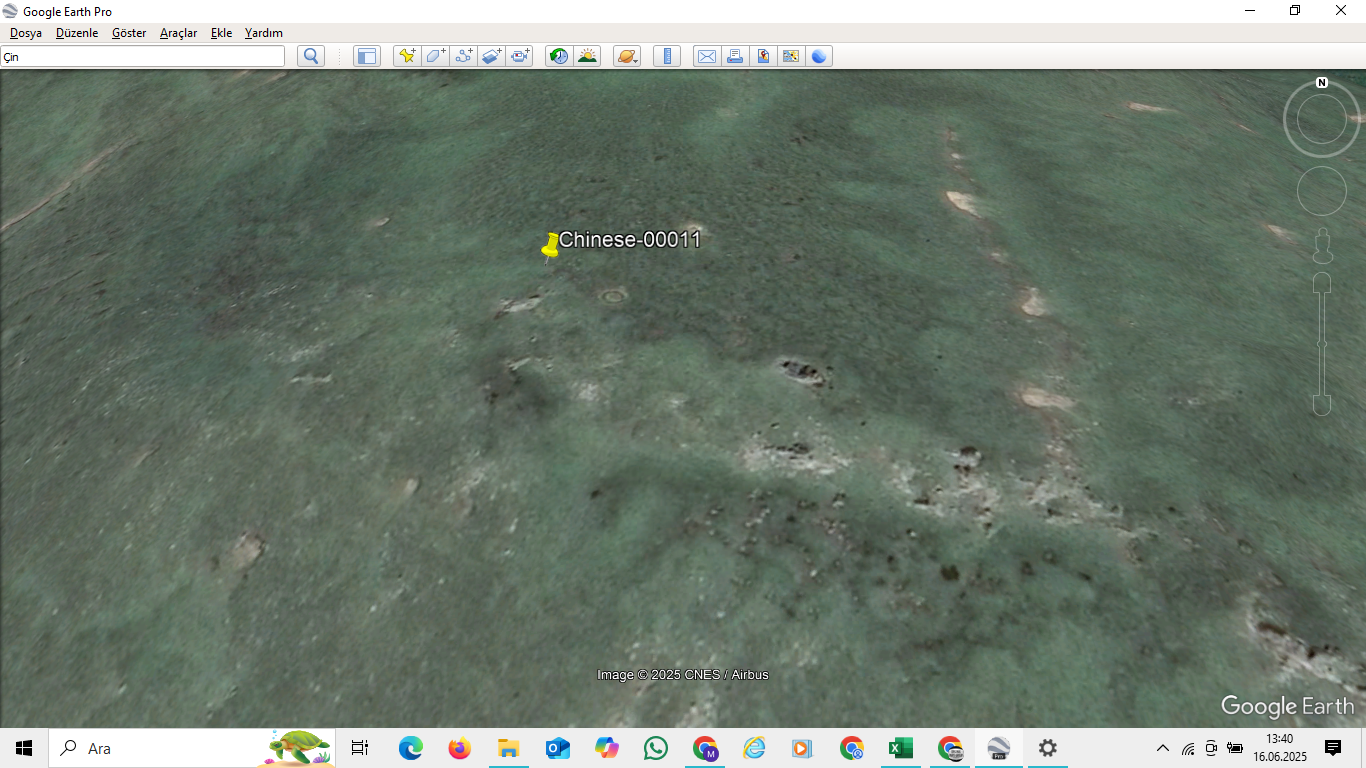The image size is (1366, 768).
Task: Select the Add Image Overlay tool
Action: (491, 56)
